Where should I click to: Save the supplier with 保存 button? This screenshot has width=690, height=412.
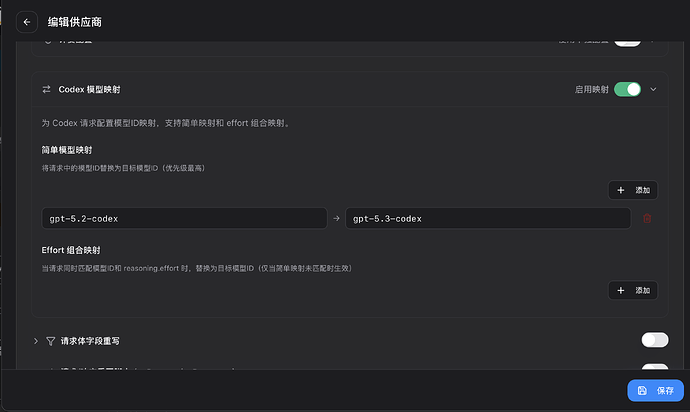(655, 390)
